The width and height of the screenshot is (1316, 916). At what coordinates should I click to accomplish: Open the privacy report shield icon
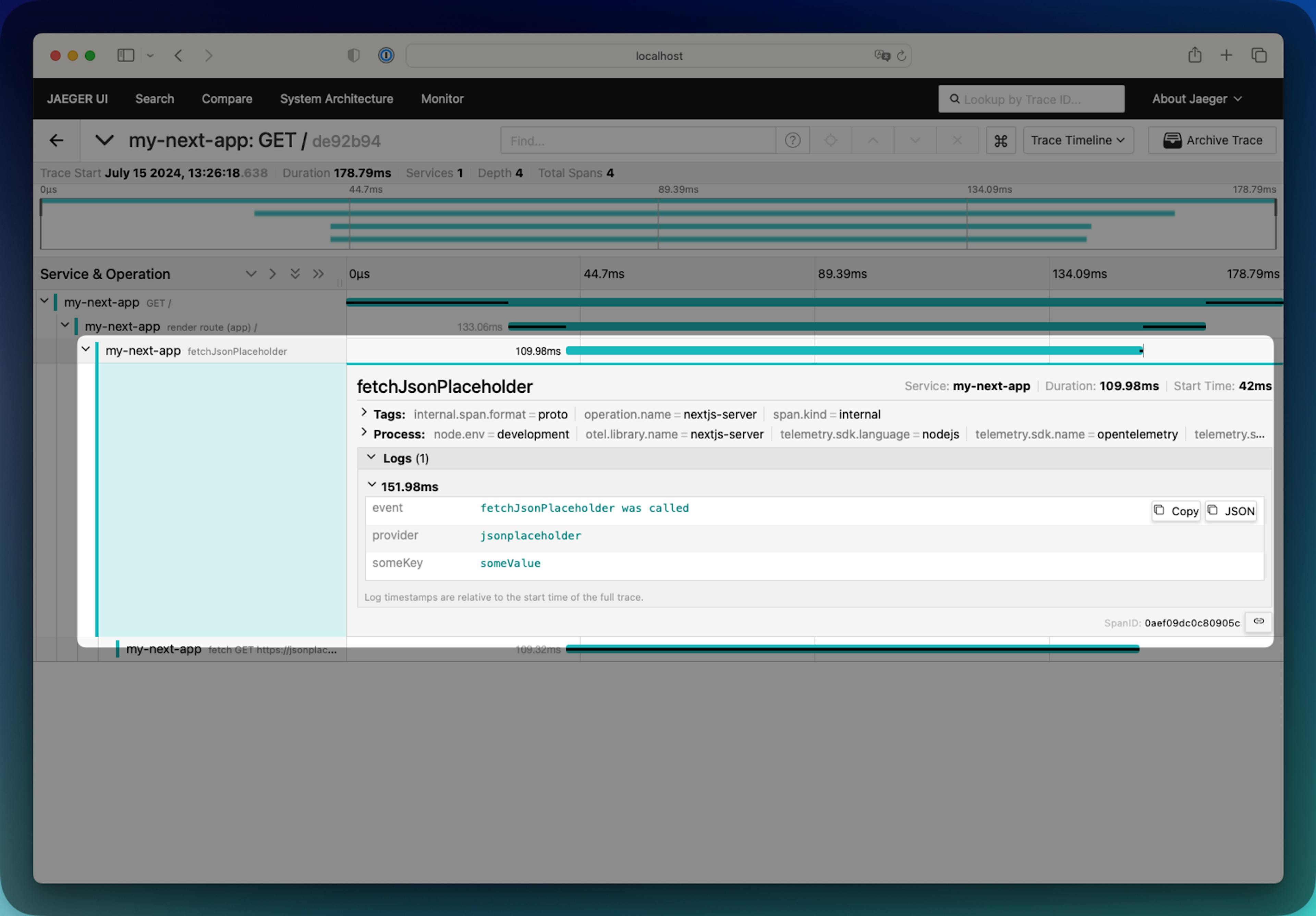point(354,56)
